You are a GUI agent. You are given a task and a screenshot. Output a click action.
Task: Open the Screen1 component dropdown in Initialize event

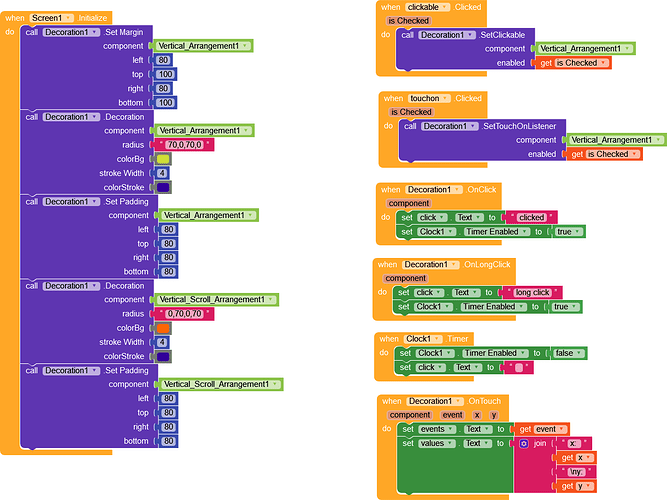click(51, 18)
